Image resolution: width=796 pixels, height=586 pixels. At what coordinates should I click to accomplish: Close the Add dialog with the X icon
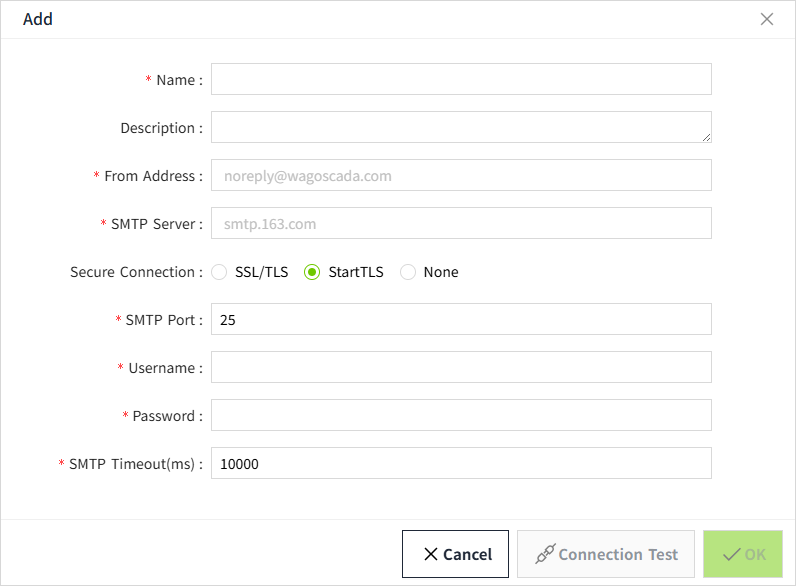[767, 19]
